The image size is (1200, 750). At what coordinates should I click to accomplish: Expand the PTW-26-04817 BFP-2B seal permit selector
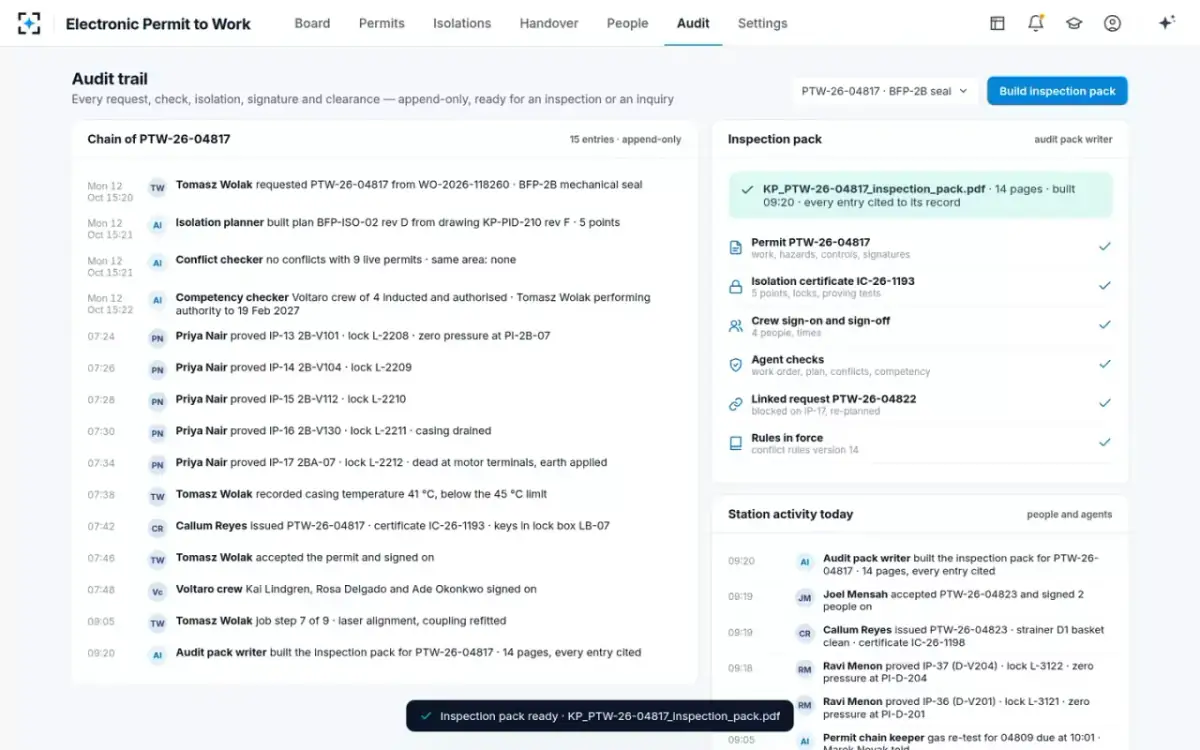[885, 91]
